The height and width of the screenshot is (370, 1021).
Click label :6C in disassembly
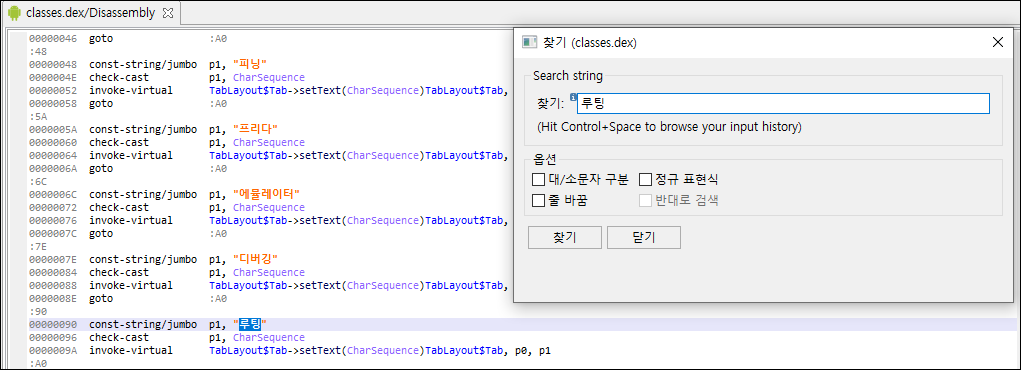tap(38, 181)
